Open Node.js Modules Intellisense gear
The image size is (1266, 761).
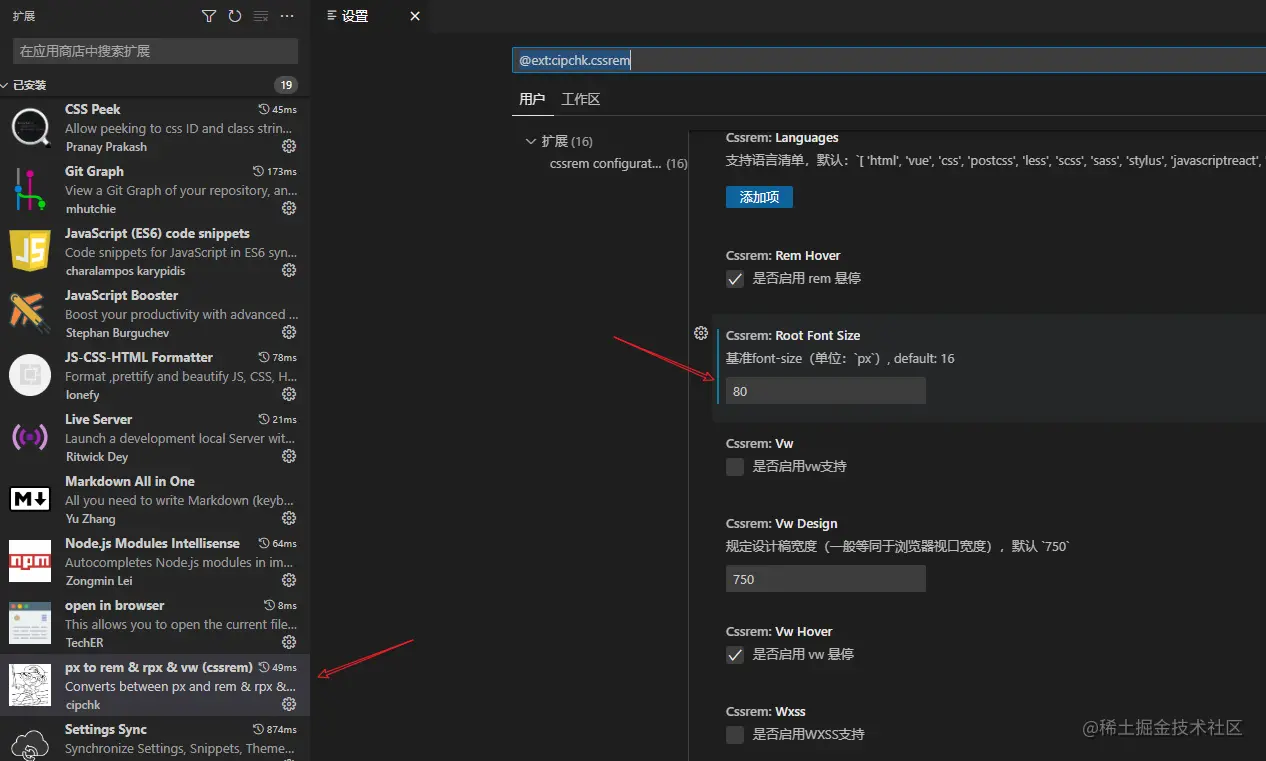(289, 580)
